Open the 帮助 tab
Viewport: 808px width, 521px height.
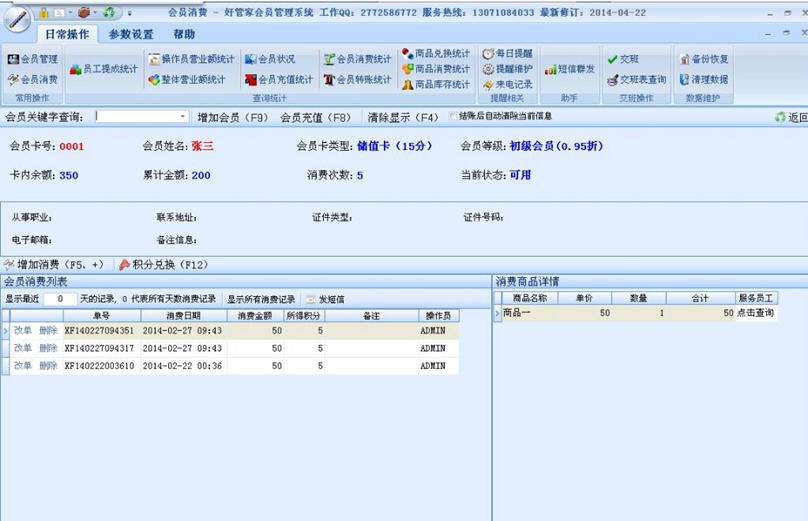[184, 34]
